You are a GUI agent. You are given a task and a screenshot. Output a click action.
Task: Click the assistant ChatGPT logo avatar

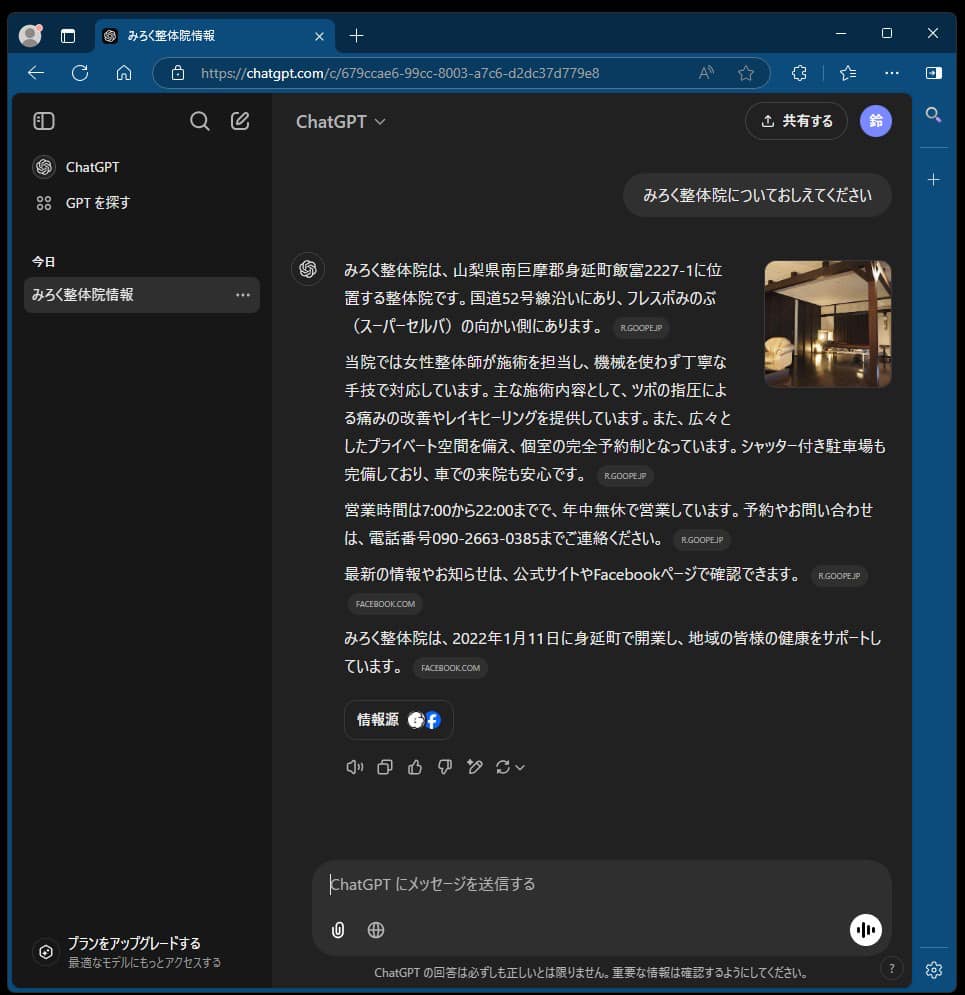coord(308,269)
